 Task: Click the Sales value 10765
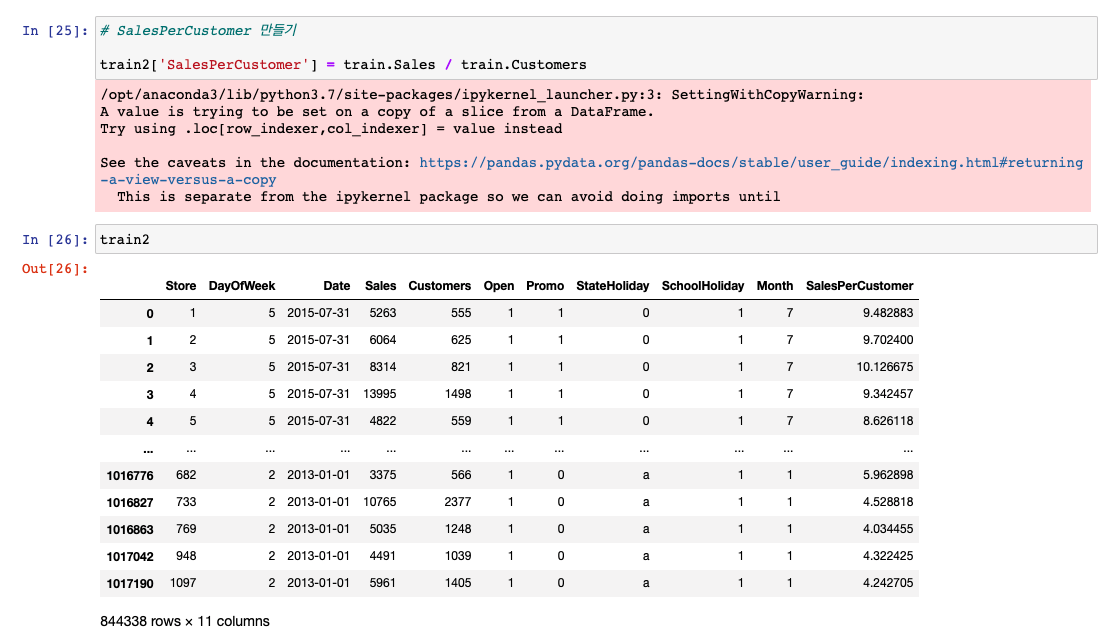click(x=380, y=502)
